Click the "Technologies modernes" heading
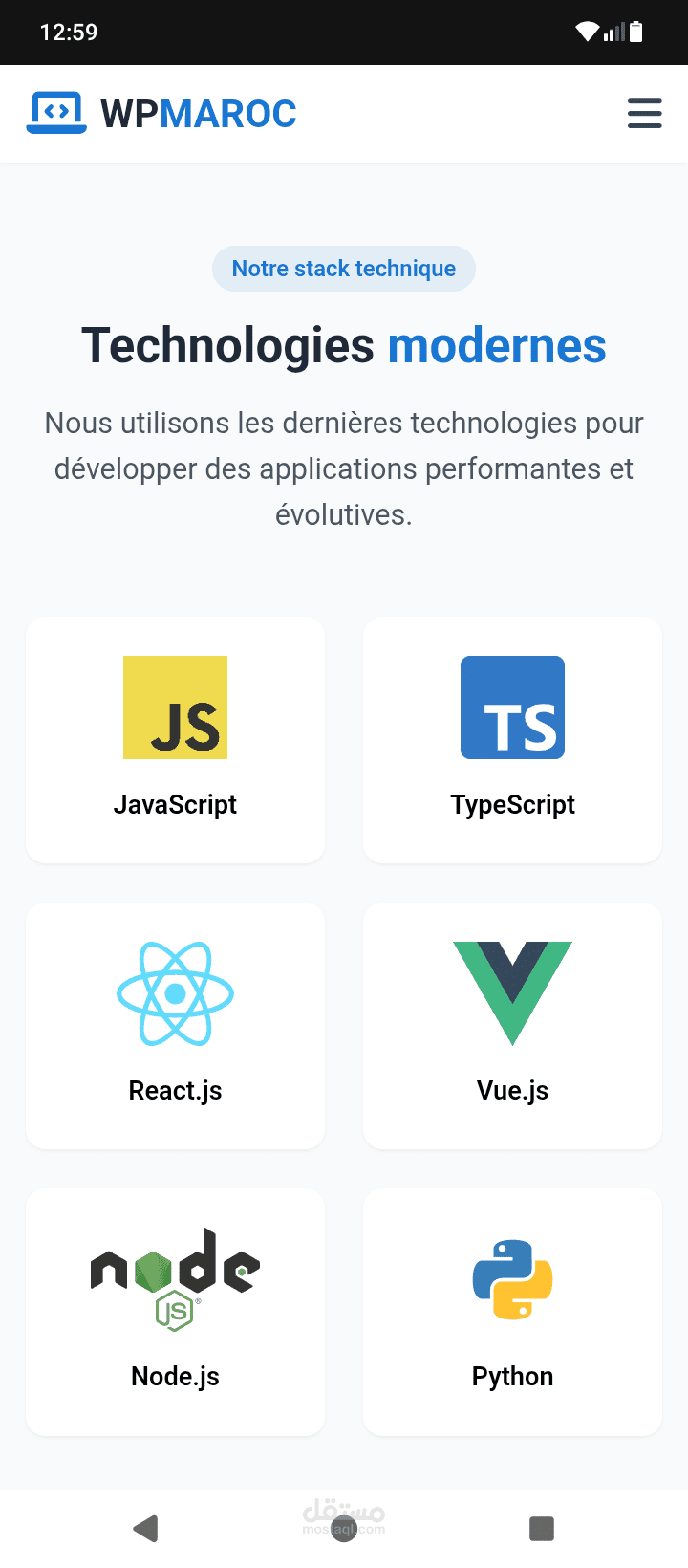The width and height of the screenshot is (688, 1568). pos(344,345)
